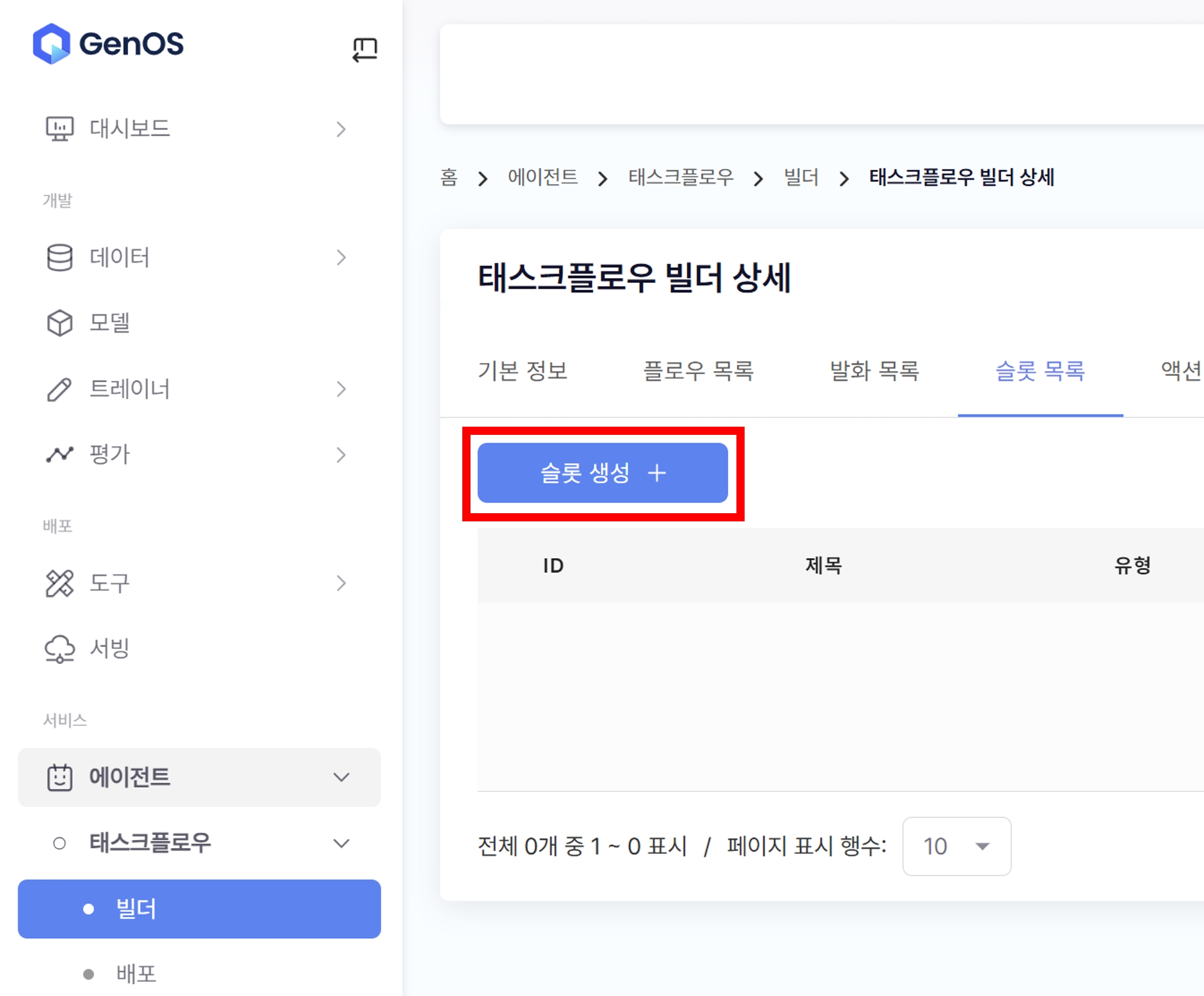The height and width of the screenshot is (996, 1204).
Task: Switch to the 발화 목록 tab
Action: [874, 371]
